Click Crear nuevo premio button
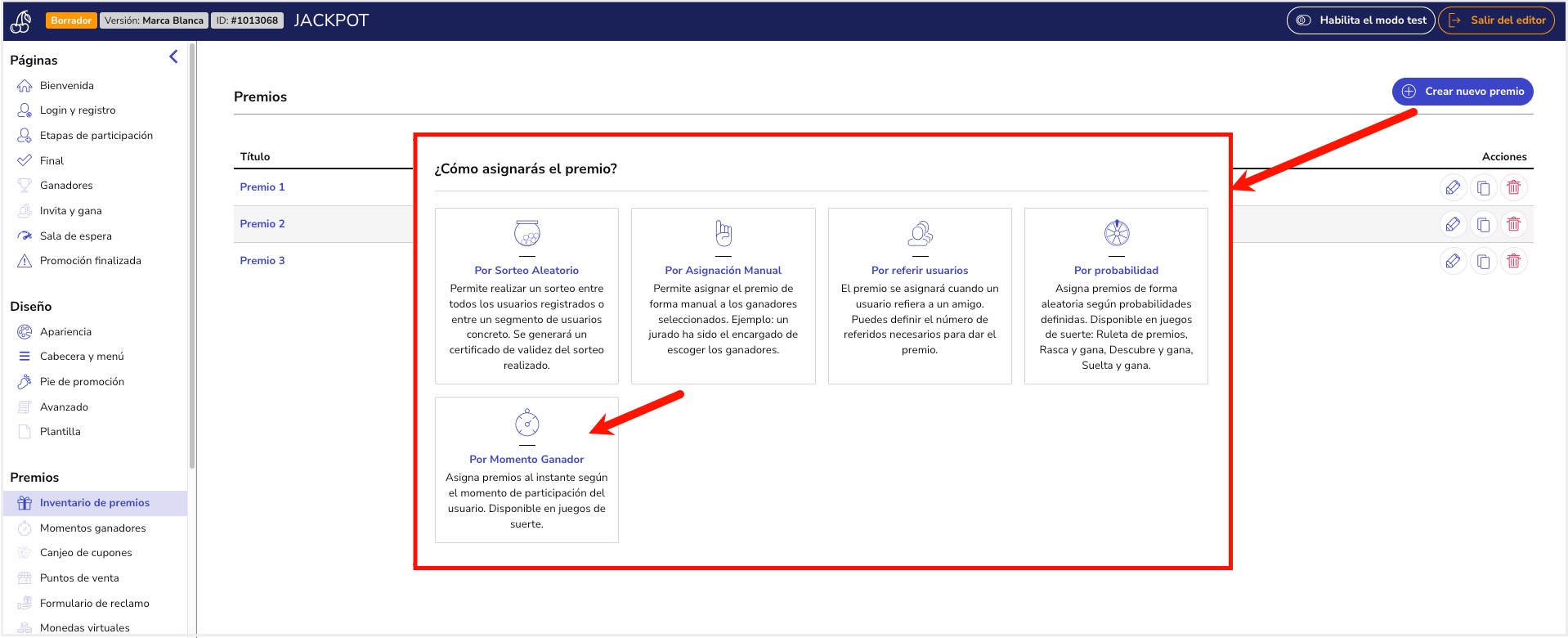The width and height of the screenshot is (1568, 638). click(1463, 92)
